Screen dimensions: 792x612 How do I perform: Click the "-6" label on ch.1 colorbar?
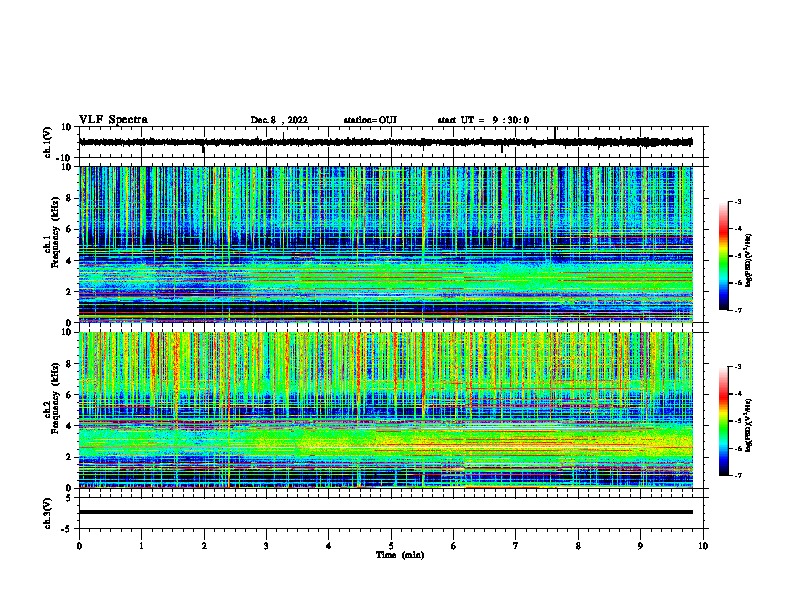737,283
